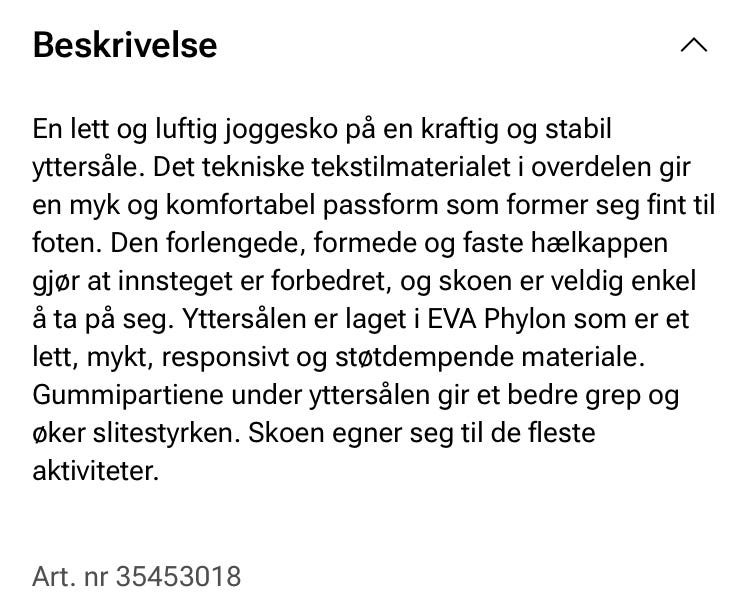
Task: Click the Beskrivelse heading
Action: coord(125,45)
